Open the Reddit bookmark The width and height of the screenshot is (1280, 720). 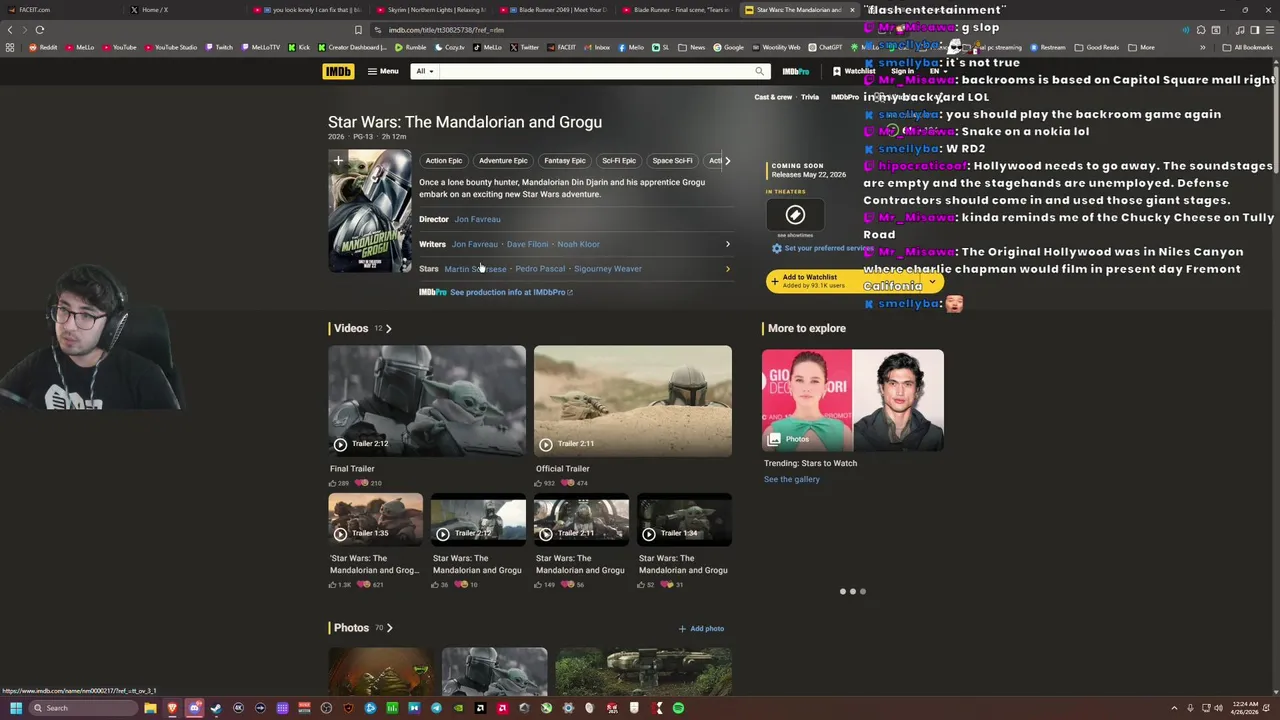[43, 47]
